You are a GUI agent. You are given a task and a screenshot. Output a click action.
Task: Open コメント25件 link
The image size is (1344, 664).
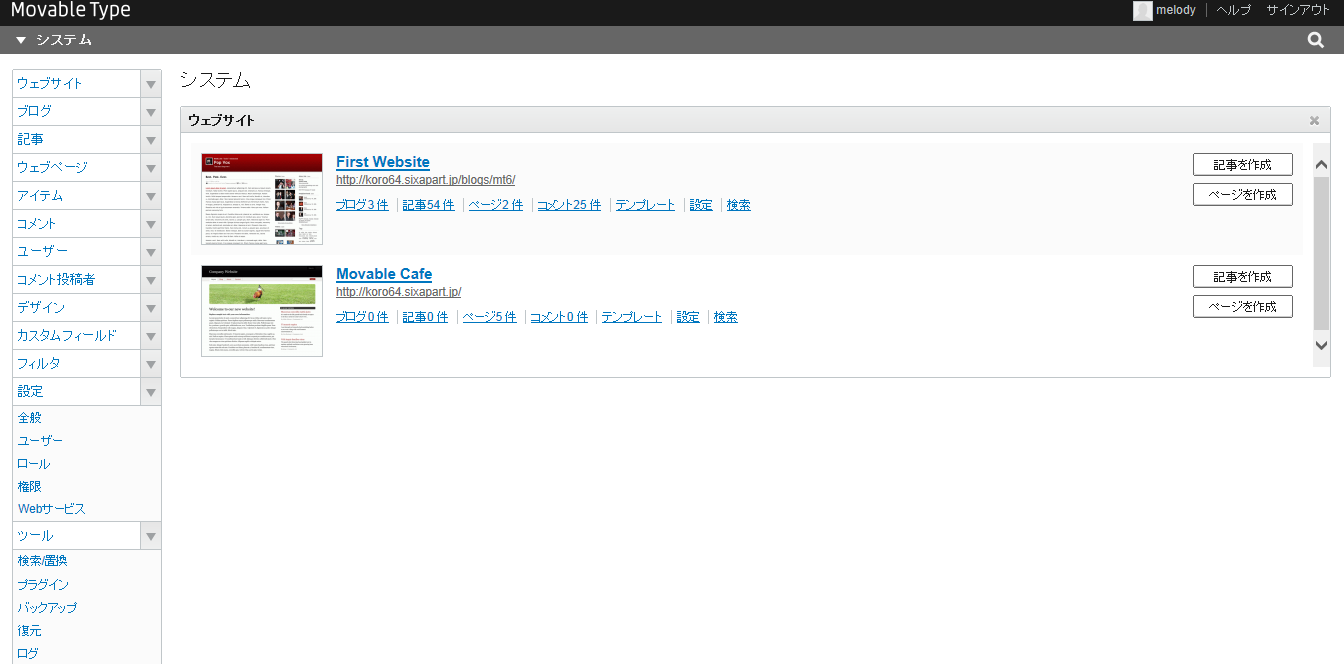pyautogui.click(x=569, y=205)
